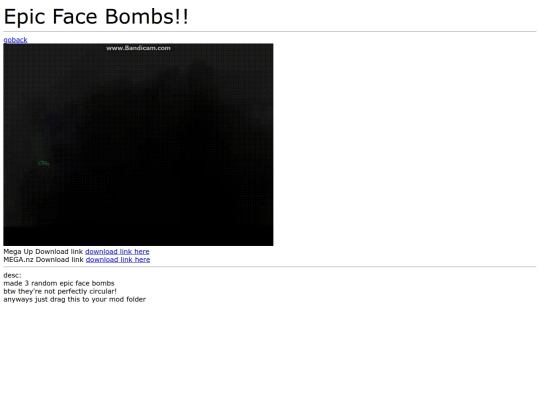The height and width of the screenshot is (405, 540).
Task: Click the Epic Face Bombs!! heading
Action: (x=96, y=17)
